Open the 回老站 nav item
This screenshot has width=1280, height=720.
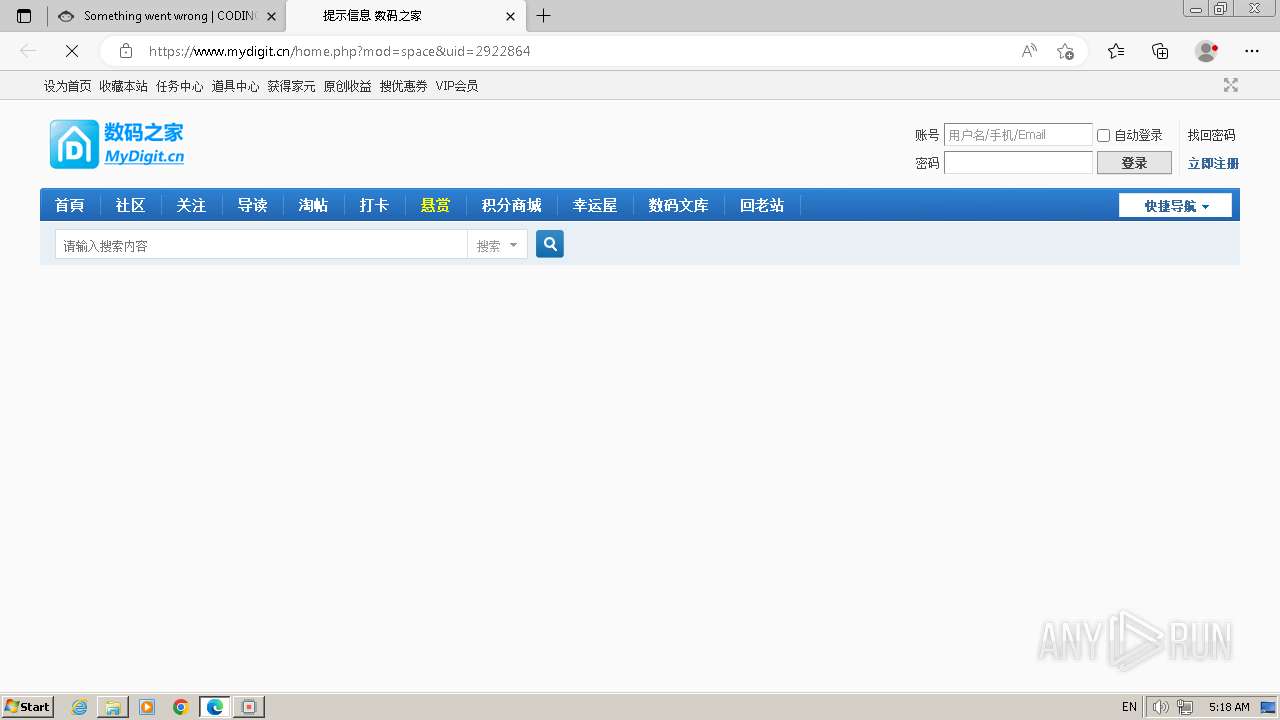click(762, 205)
